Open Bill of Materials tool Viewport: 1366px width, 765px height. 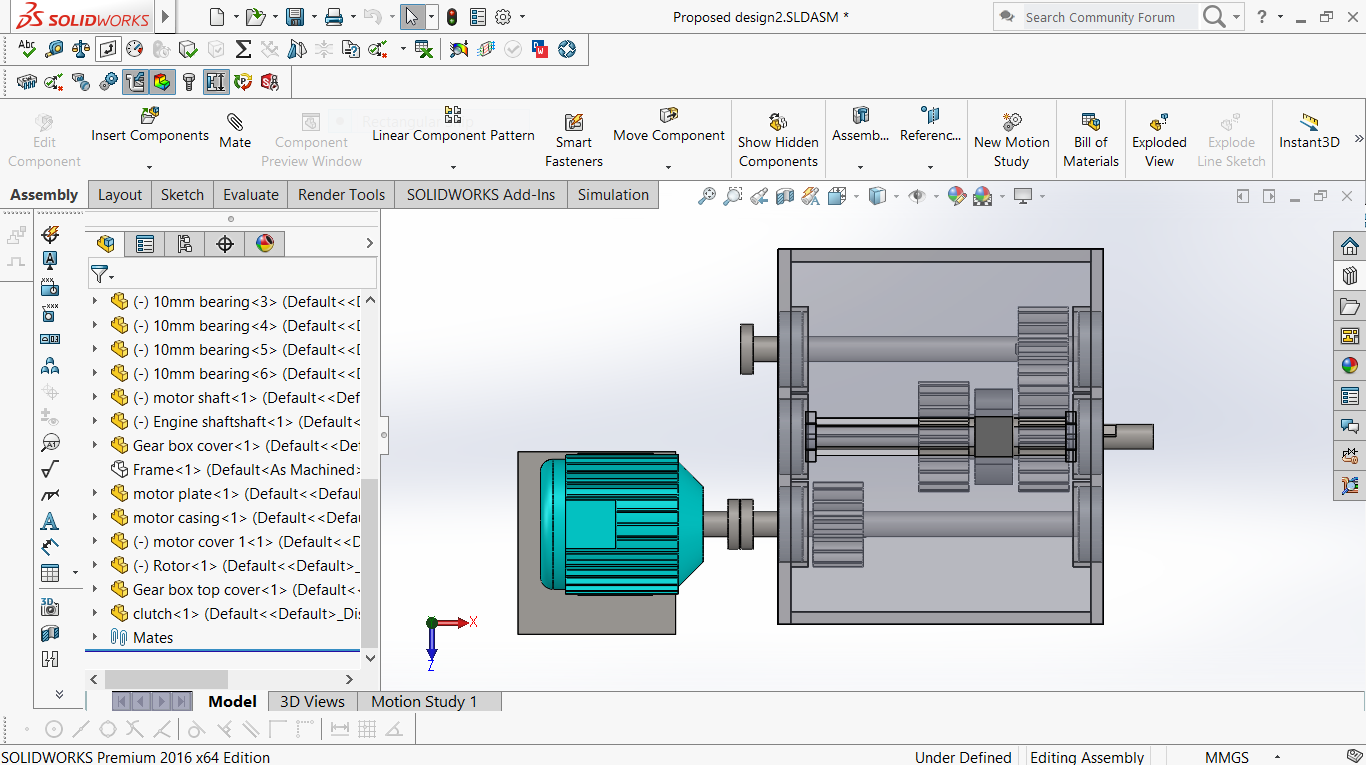(1091, 122)
